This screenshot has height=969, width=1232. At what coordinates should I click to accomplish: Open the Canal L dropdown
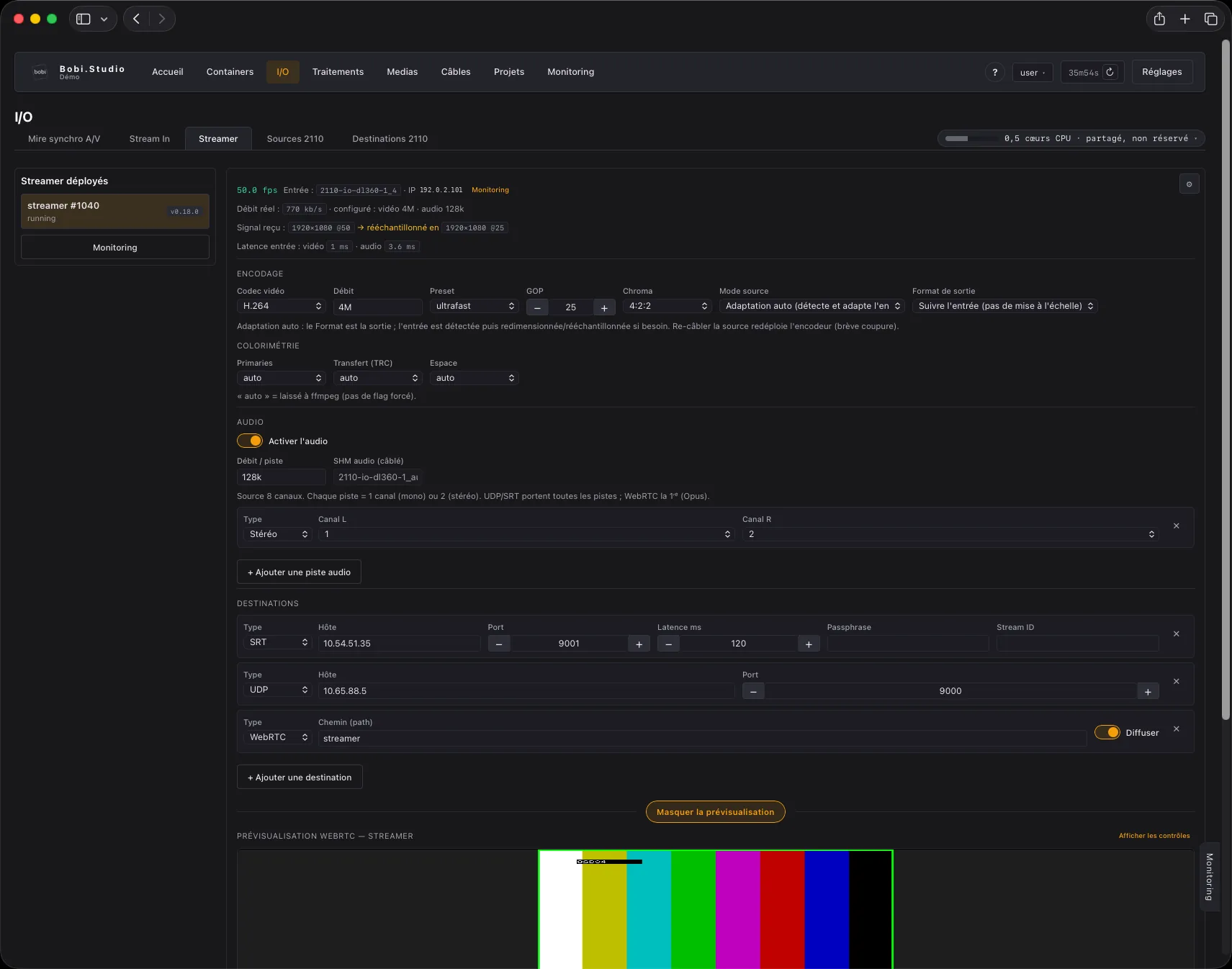pos(526,534)
